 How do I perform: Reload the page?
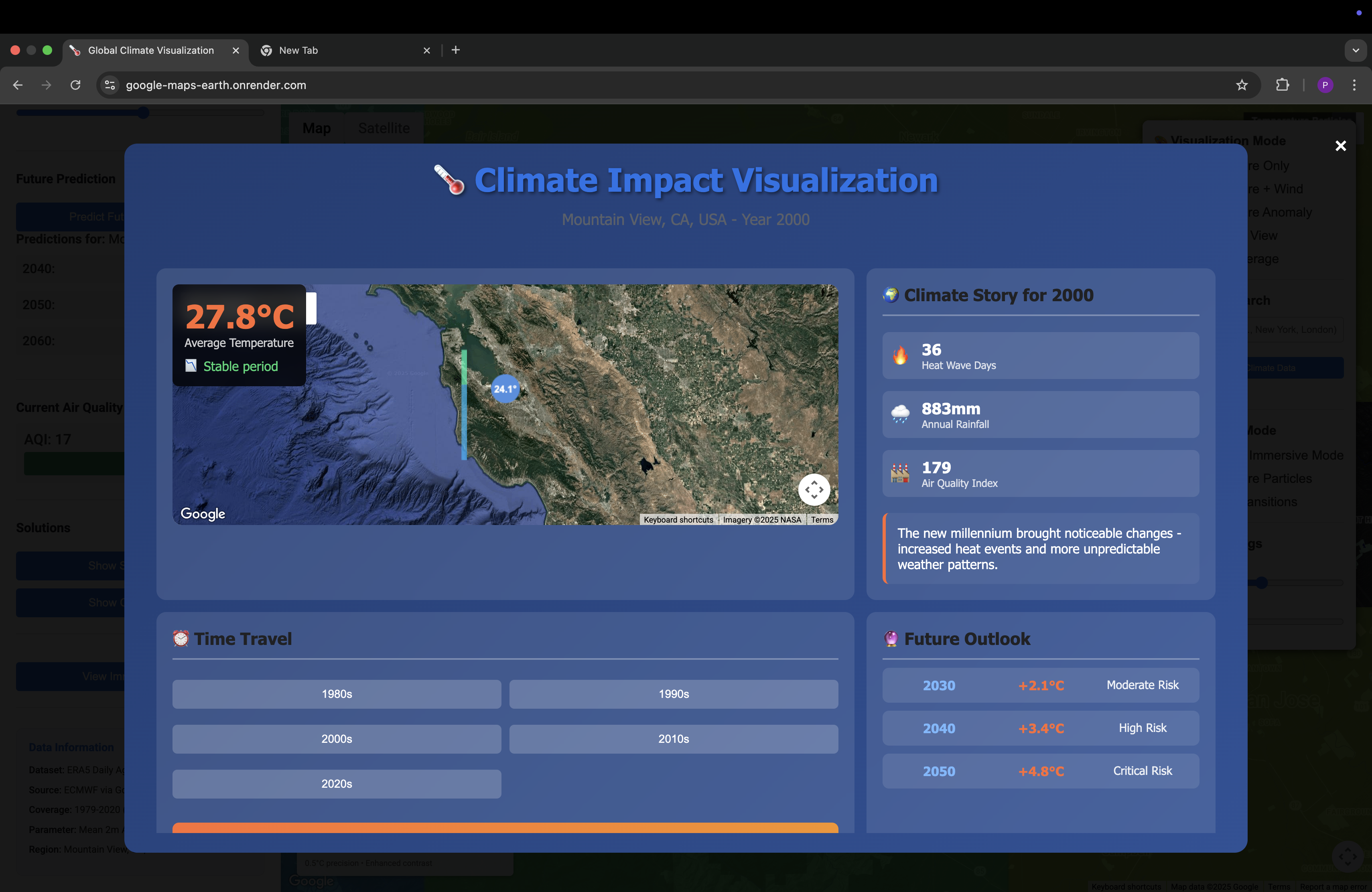pyautogui.click(x=75, y=85)
